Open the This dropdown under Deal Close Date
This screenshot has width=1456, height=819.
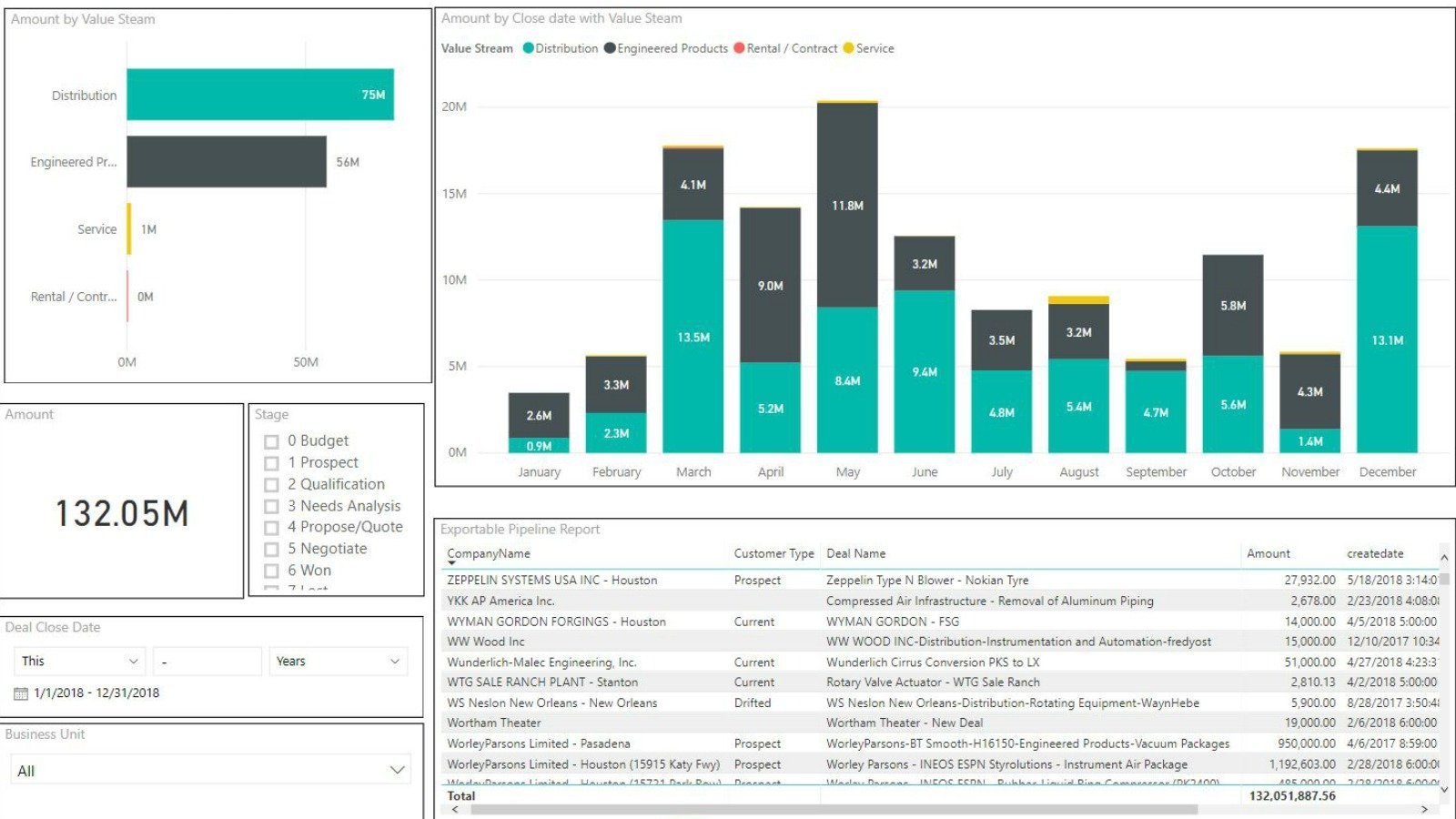tap(79, 661)
